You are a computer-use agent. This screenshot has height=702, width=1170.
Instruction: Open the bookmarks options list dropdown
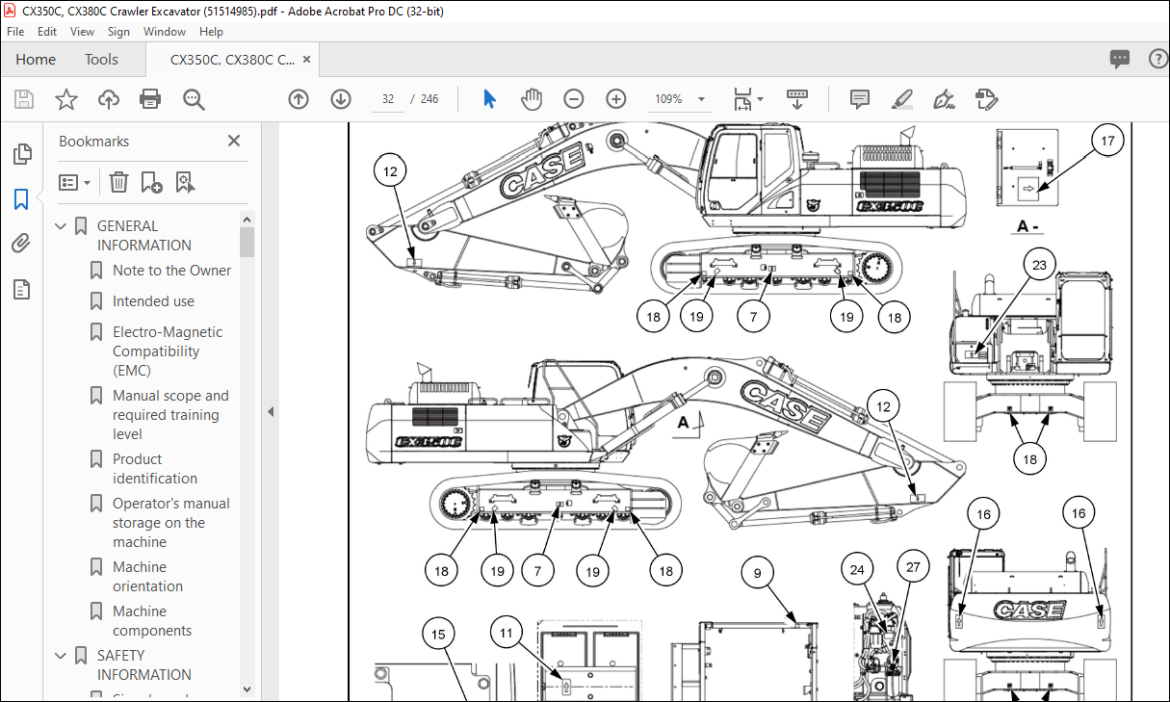click(x=75, y=182)
